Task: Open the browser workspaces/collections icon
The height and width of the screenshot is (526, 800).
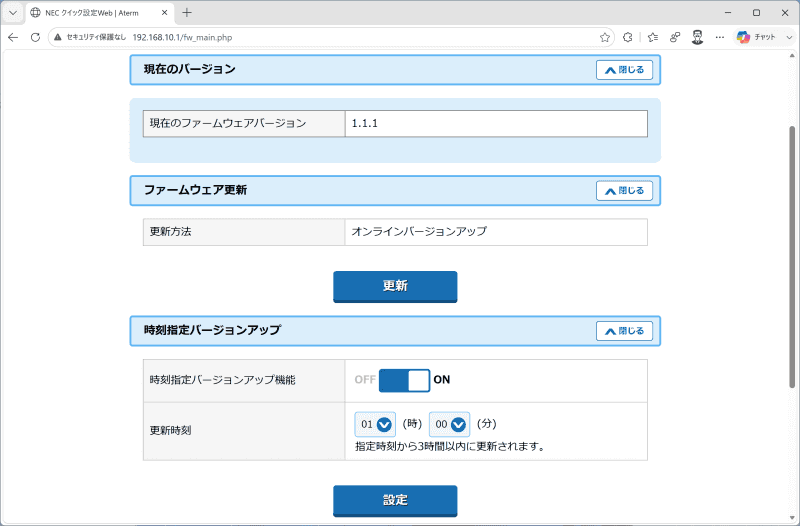Action: coord(675,37)
